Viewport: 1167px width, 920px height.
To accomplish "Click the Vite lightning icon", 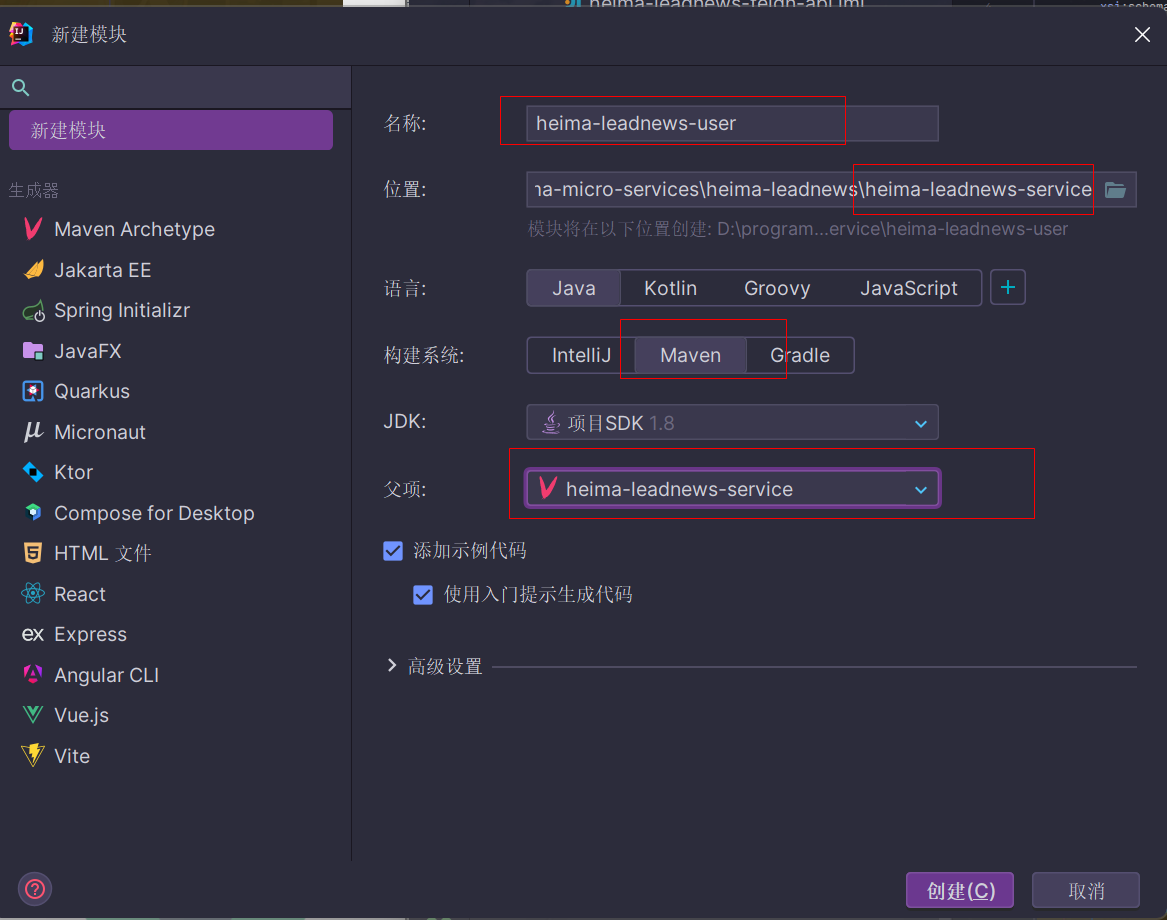I will (x=33, y=756).
